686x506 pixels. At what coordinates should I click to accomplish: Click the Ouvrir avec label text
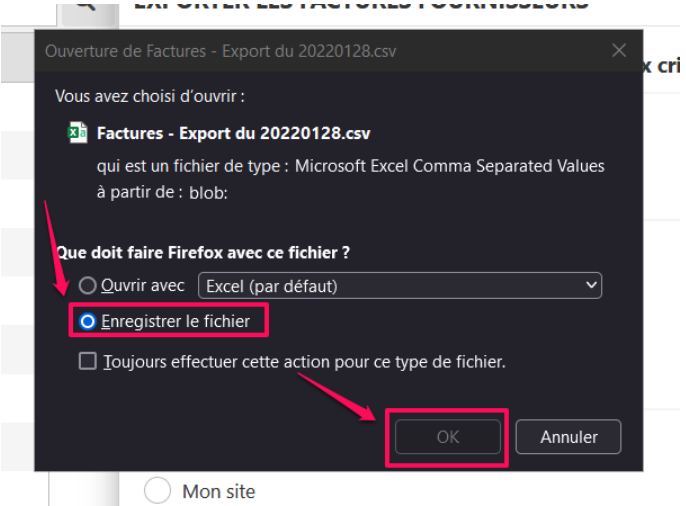pos(143,286)
